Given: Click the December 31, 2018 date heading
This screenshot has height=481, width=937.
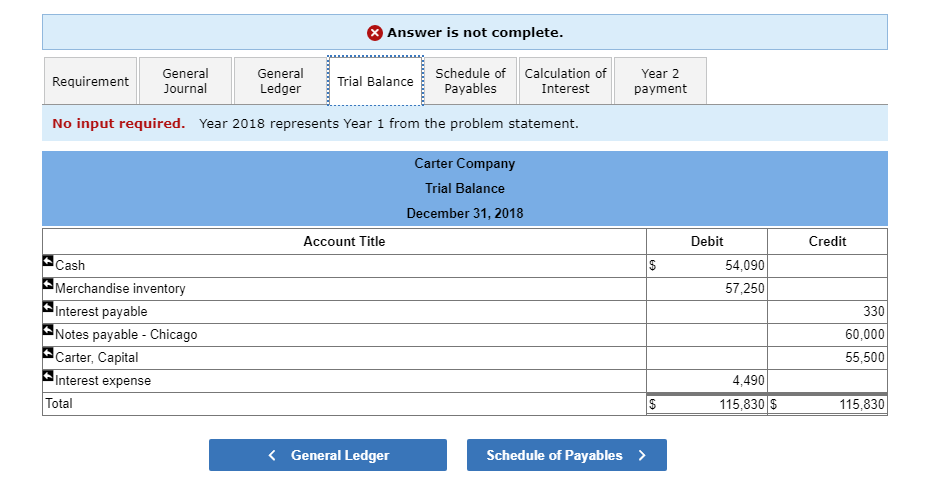Looking at the screenshot, I should click(465, 213).
